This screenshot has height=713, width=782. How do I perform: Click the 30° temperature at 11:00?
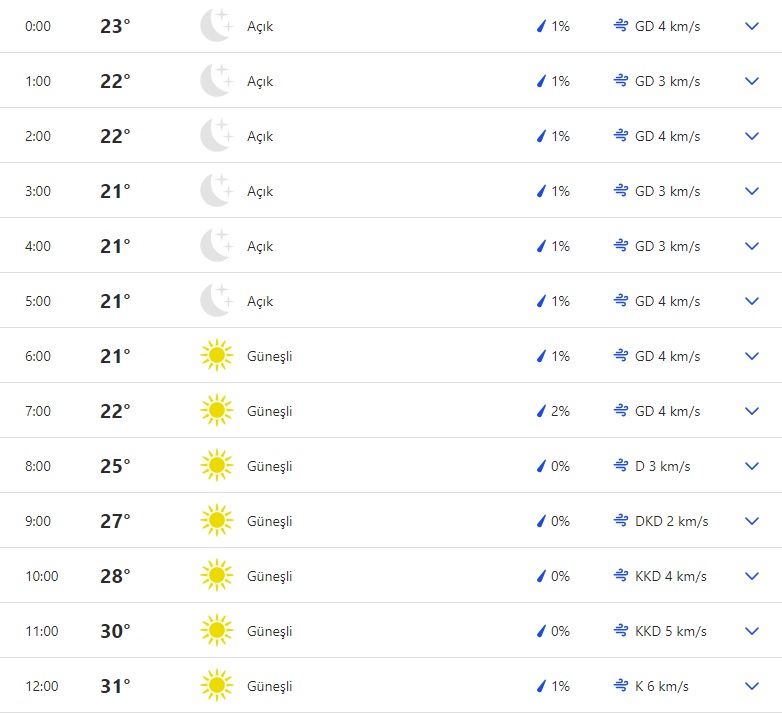tap(115, 631)
